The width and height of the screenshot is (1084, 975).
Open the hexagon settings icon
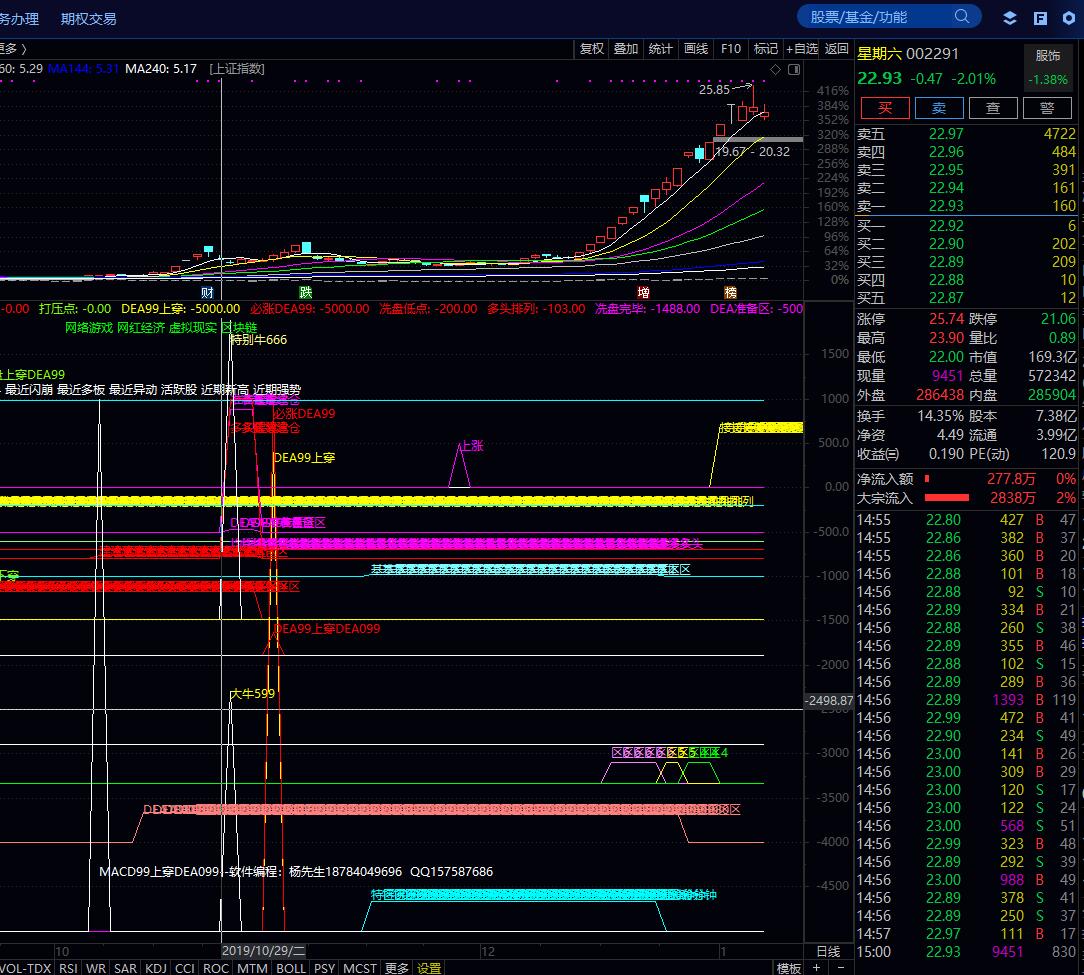click(1069, 18)
